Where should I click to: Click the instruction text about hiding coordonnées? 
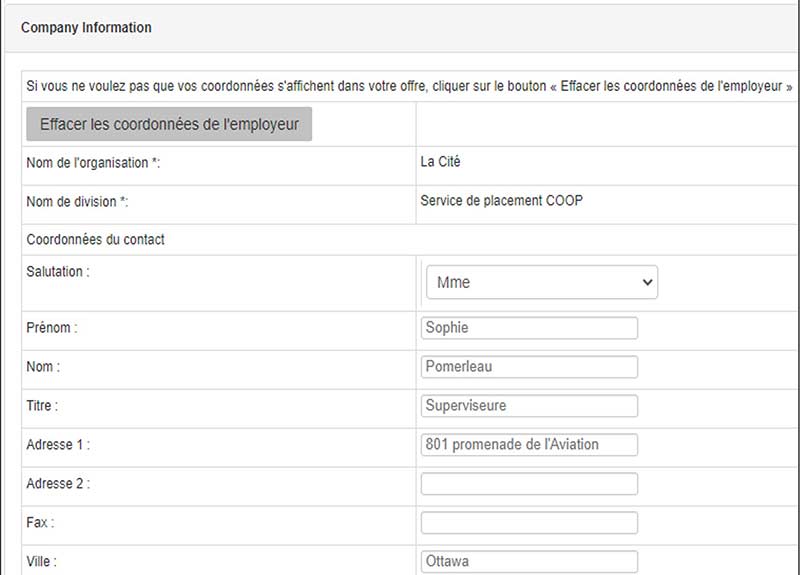click(409, 86)
